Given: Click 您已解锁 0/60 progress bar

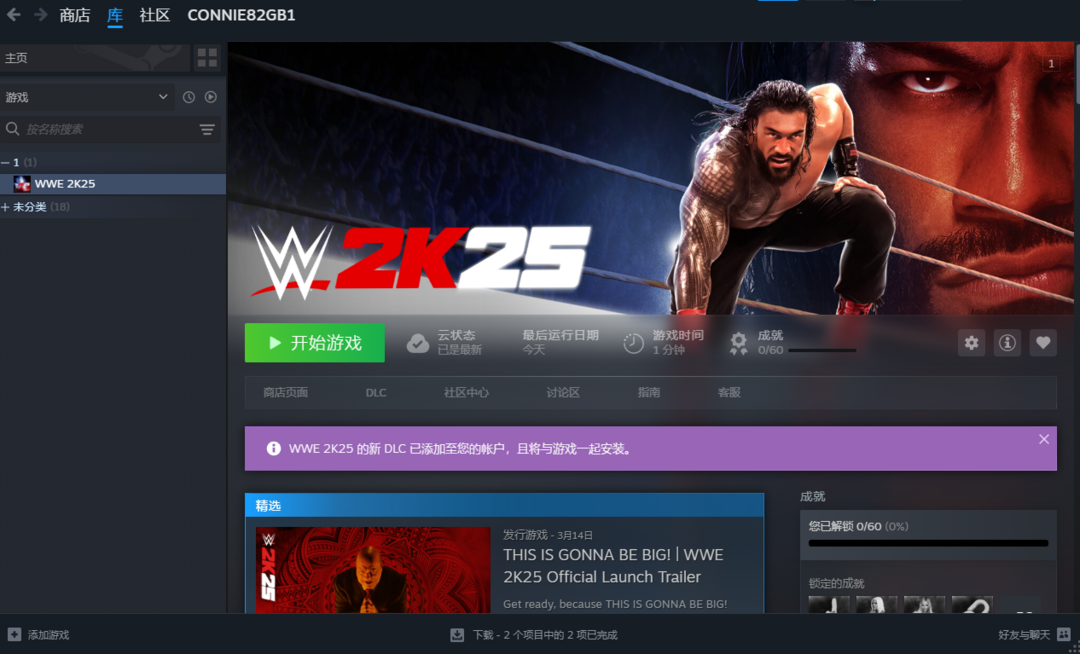Looking at the screenshot, I should coord(928,543).
